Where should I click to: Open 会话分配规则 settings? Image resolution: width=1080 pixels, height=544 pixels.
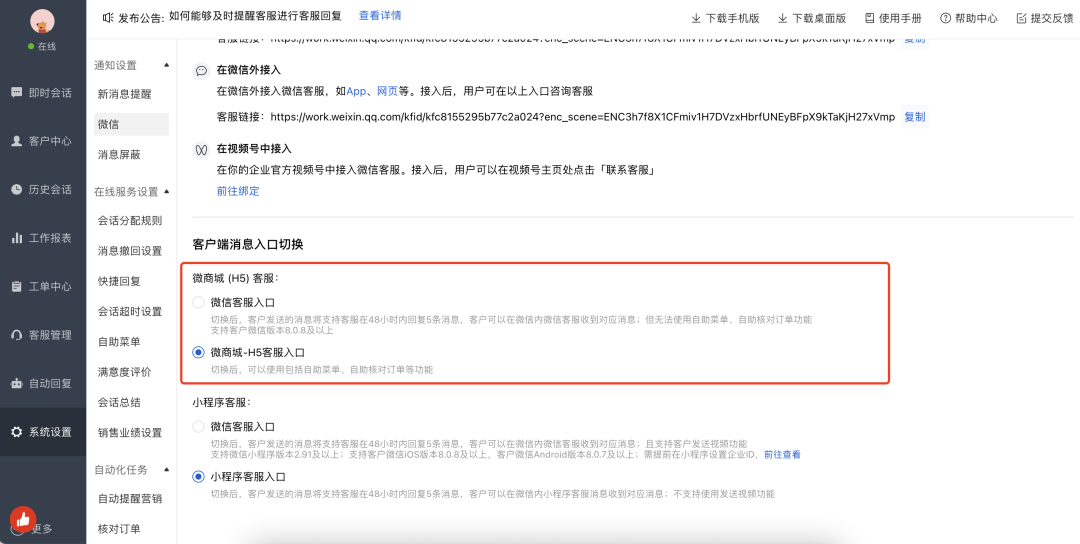(131, 220)
